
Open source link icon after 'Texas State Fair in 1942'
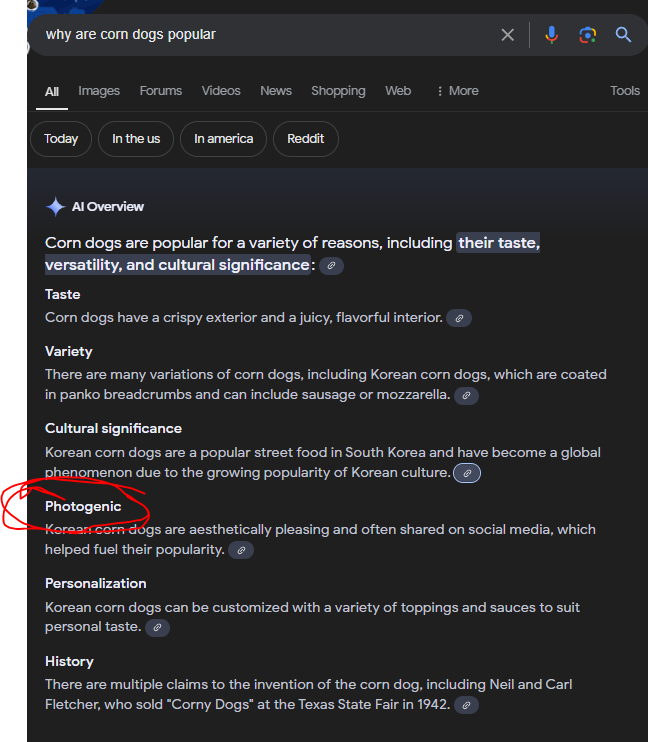tap(466, 705)
